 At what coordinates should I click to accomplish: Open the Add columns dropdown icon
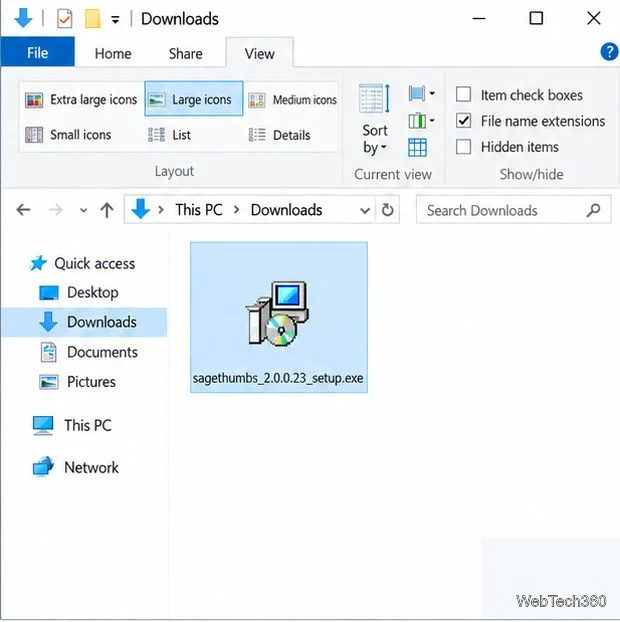(x=421, y=121)
